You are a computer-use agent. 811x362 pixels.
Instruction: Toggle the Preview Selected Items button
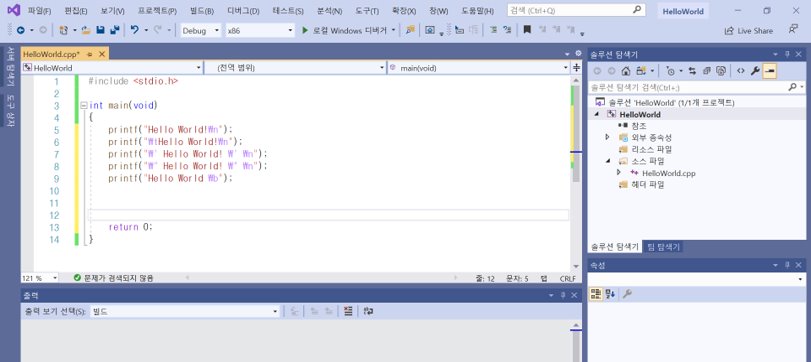[770, 71]
